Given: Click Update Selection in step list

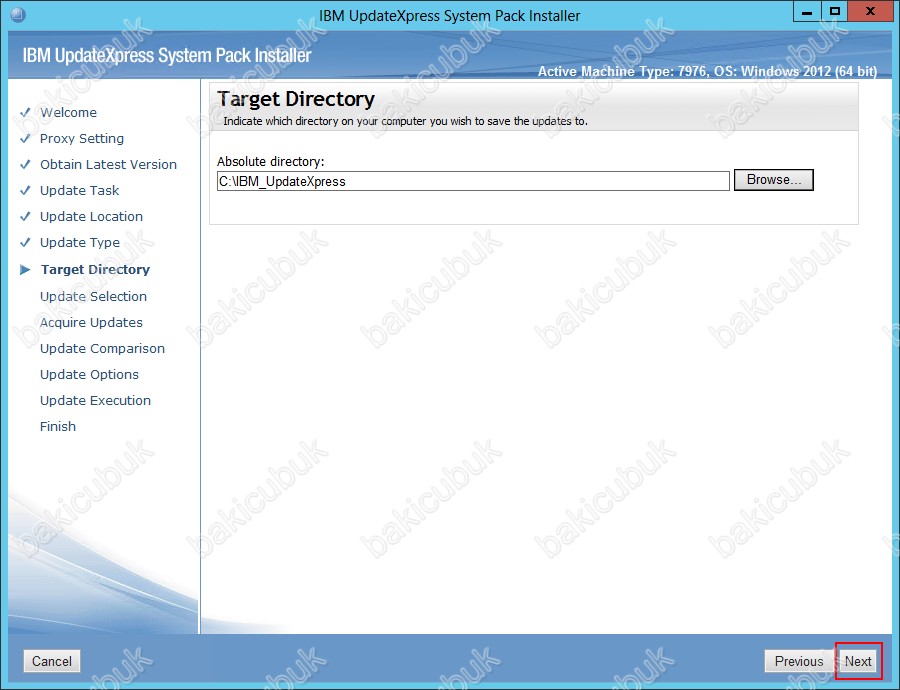Looking at the screenshot, I should coord(94,296).
